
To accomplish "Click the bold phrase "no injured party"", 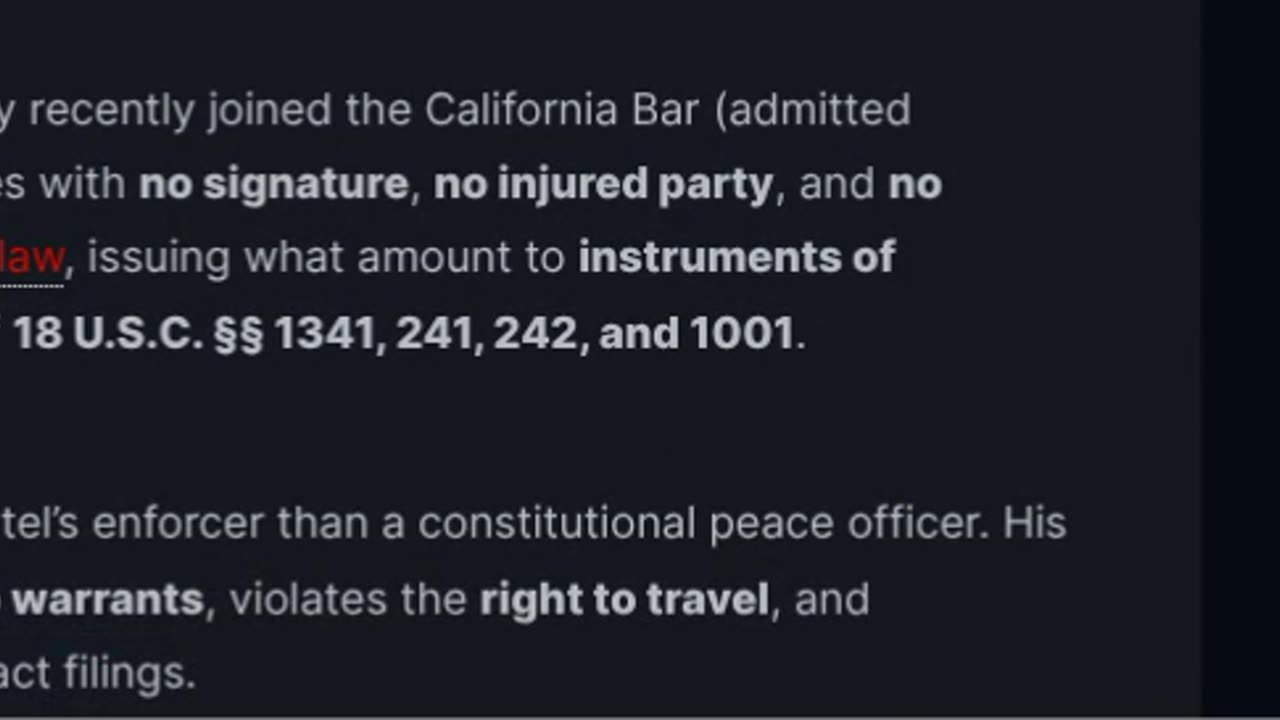I will click(603, 184).
